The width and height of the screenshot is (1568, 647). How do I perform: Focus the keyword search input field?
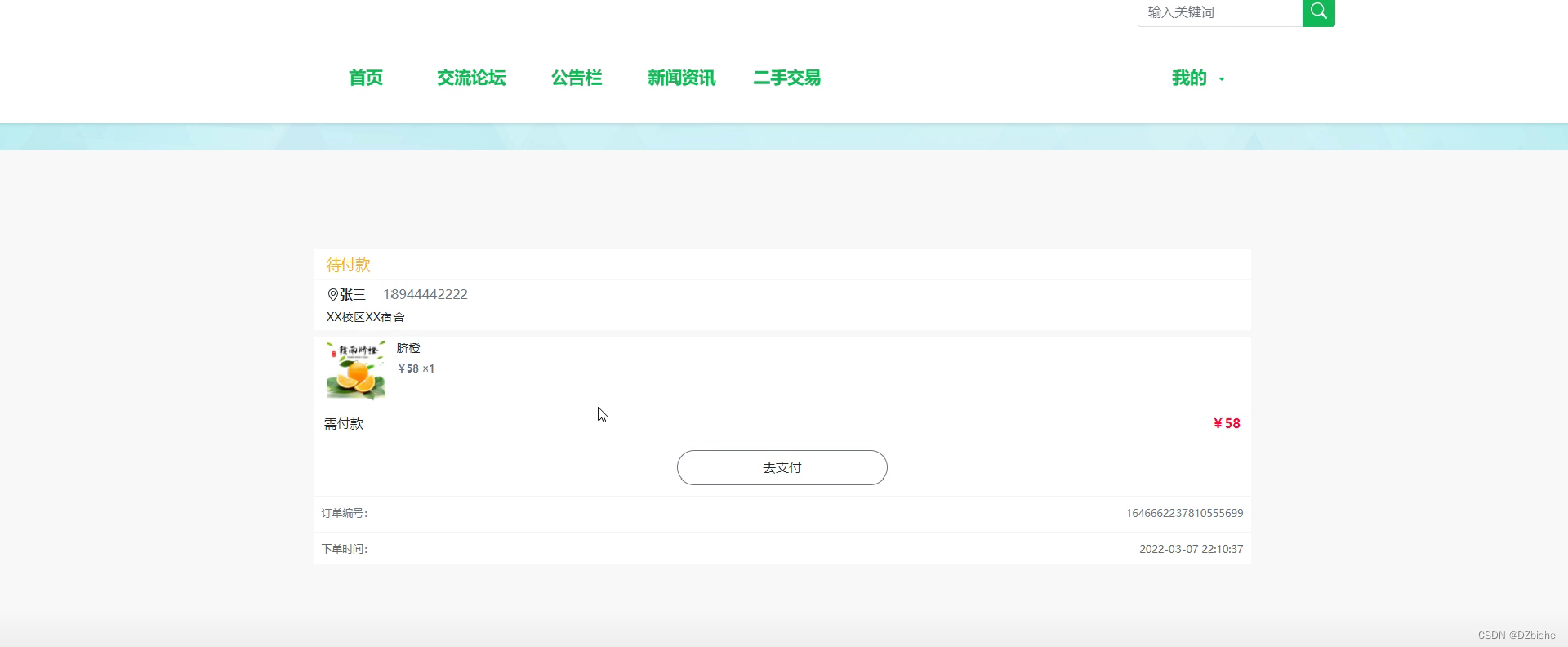point(1220,12)
